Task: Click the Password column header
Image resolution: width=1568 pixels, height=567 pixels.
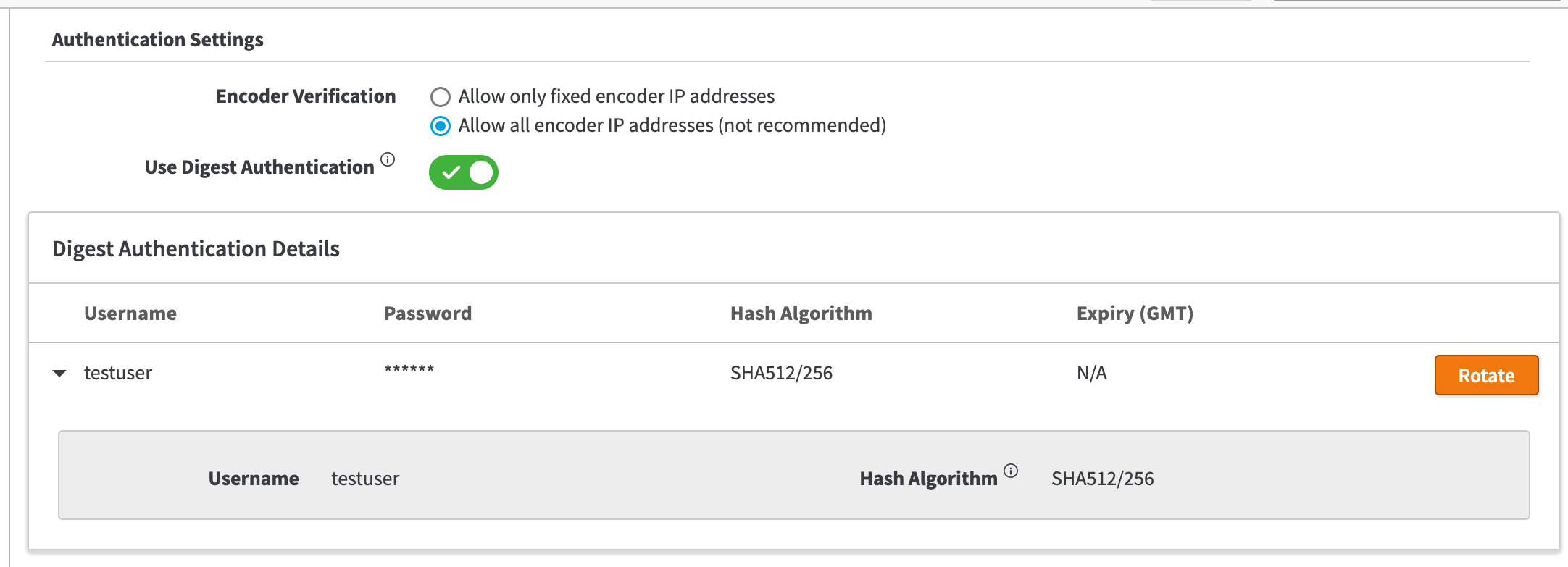Action: (x=428, y=314)
